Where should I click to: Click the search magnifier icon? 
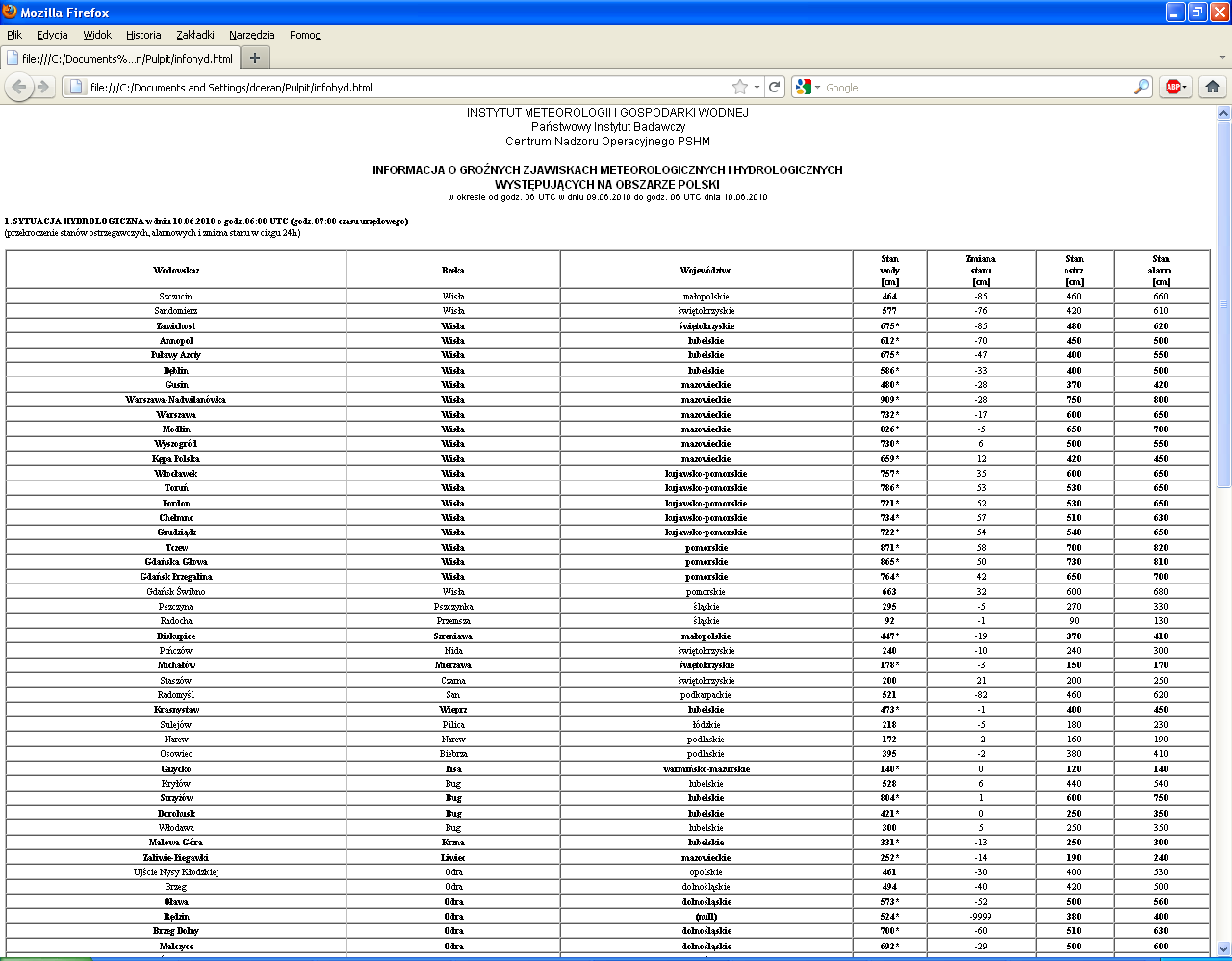tap(1142, 87)
